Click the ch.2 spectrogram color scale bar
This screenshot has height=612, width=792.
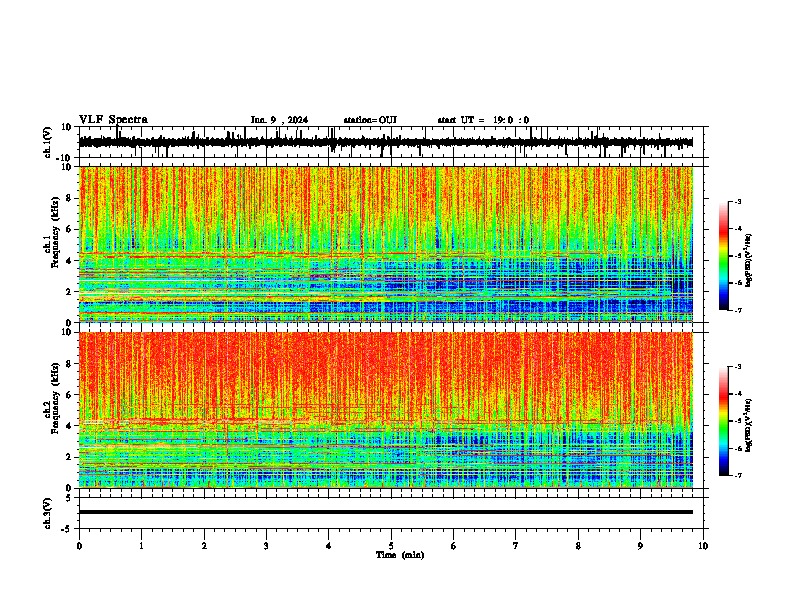pyautogui.click(x=724, y=421)
